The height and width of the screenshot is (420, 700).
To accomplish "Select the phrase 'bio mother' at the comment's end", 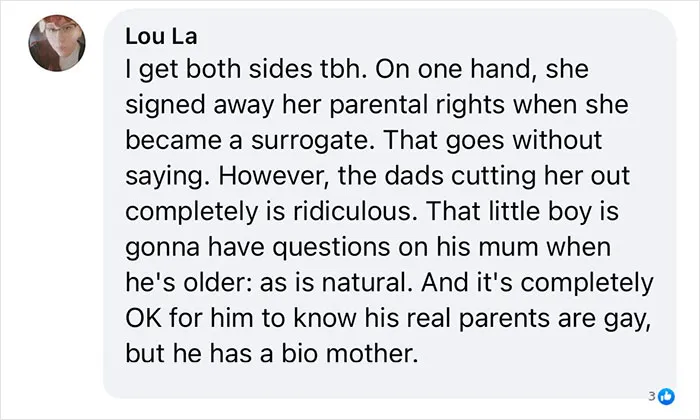I will (x=350, y=353).
